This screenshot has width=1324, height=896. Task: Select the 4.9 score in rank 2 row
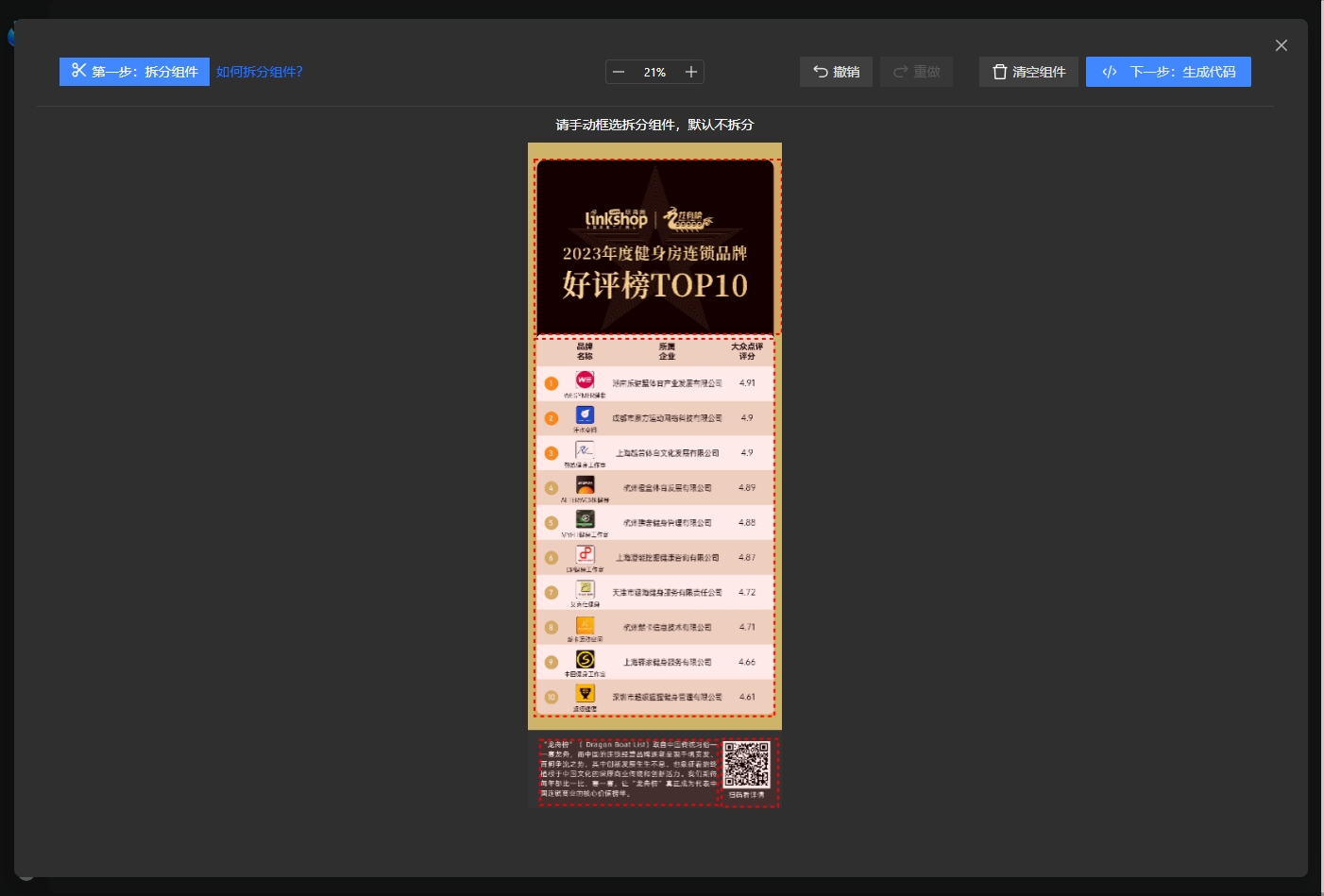tap(747, 417)
